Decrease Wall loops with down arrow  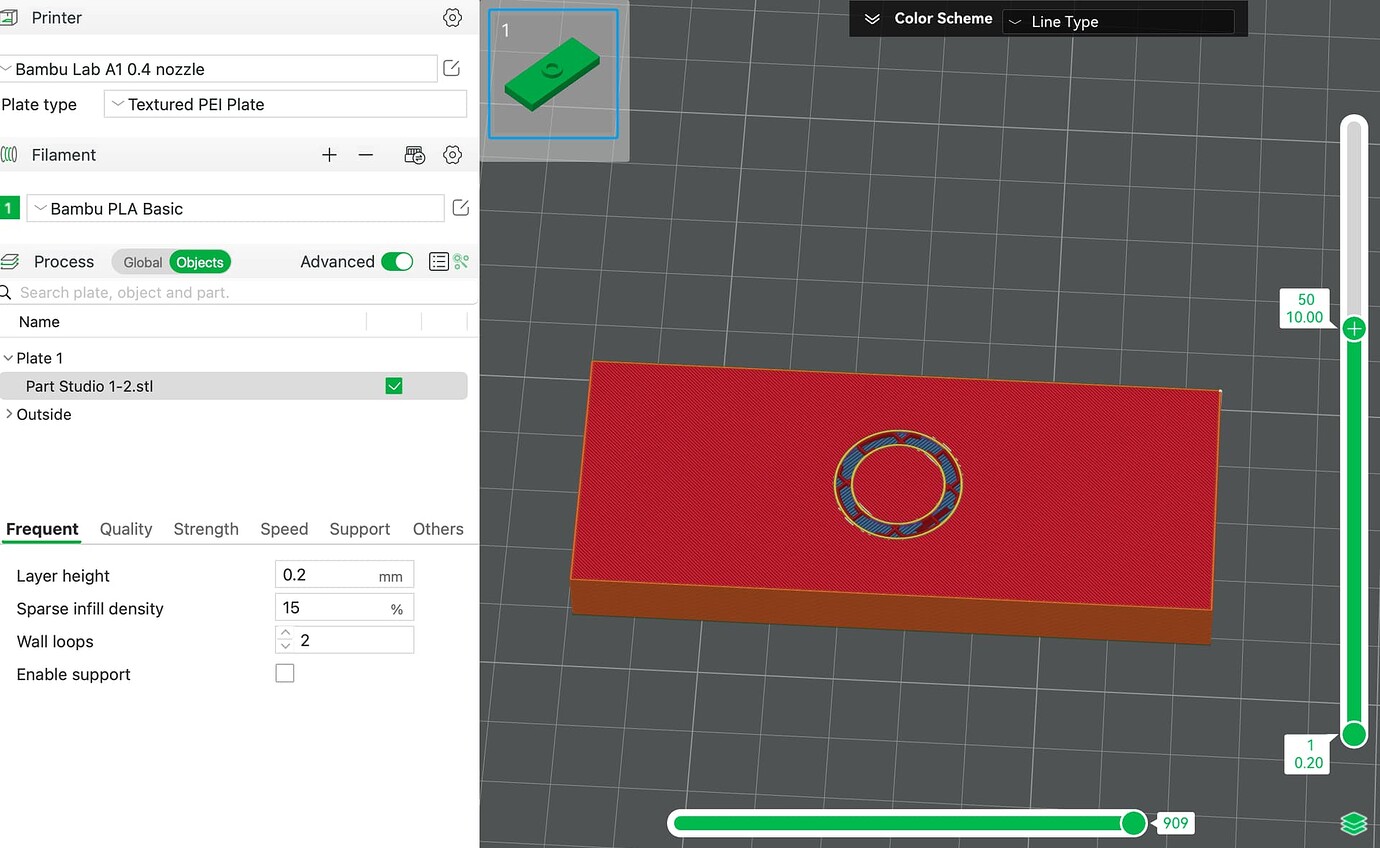pos(286,646)
